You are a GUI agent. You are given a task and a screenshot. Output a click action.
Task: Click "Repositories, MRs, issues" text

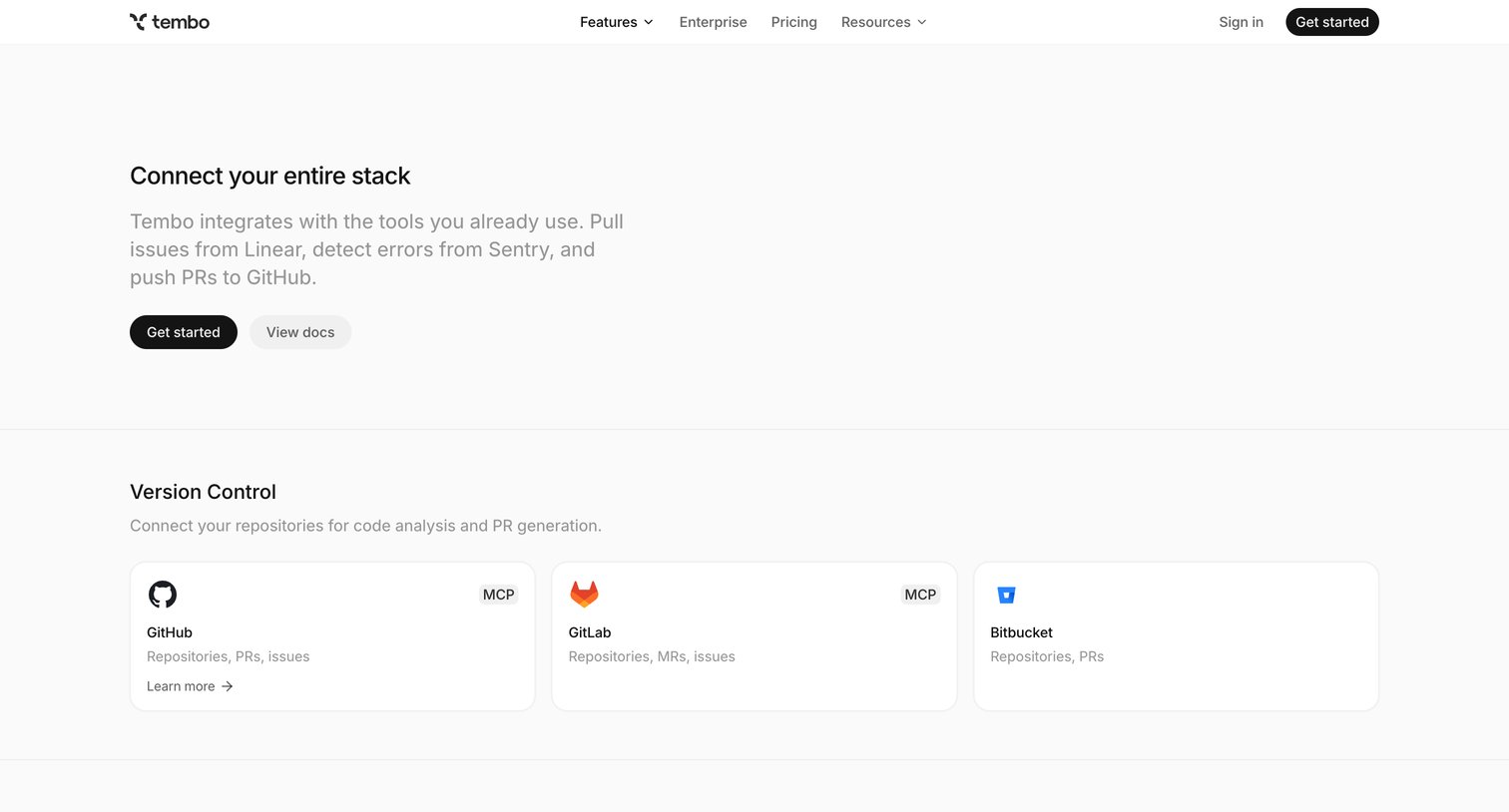[652, 656]
